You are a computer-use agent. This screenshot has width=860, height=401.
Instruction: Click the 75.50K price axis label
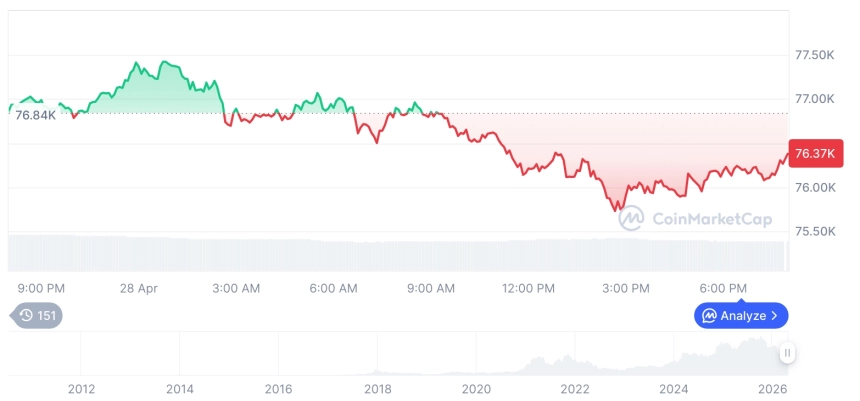[814, 232]
